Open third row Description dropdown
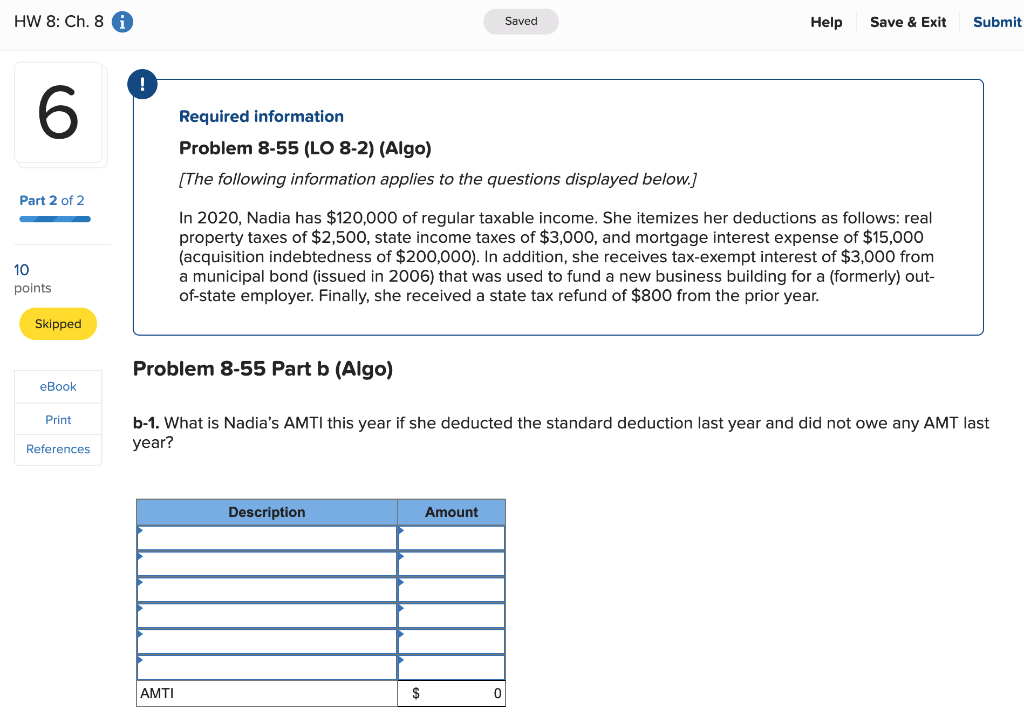Viewport: 1024px width, 722px height. pyautogui.click(x=266, y=590)
